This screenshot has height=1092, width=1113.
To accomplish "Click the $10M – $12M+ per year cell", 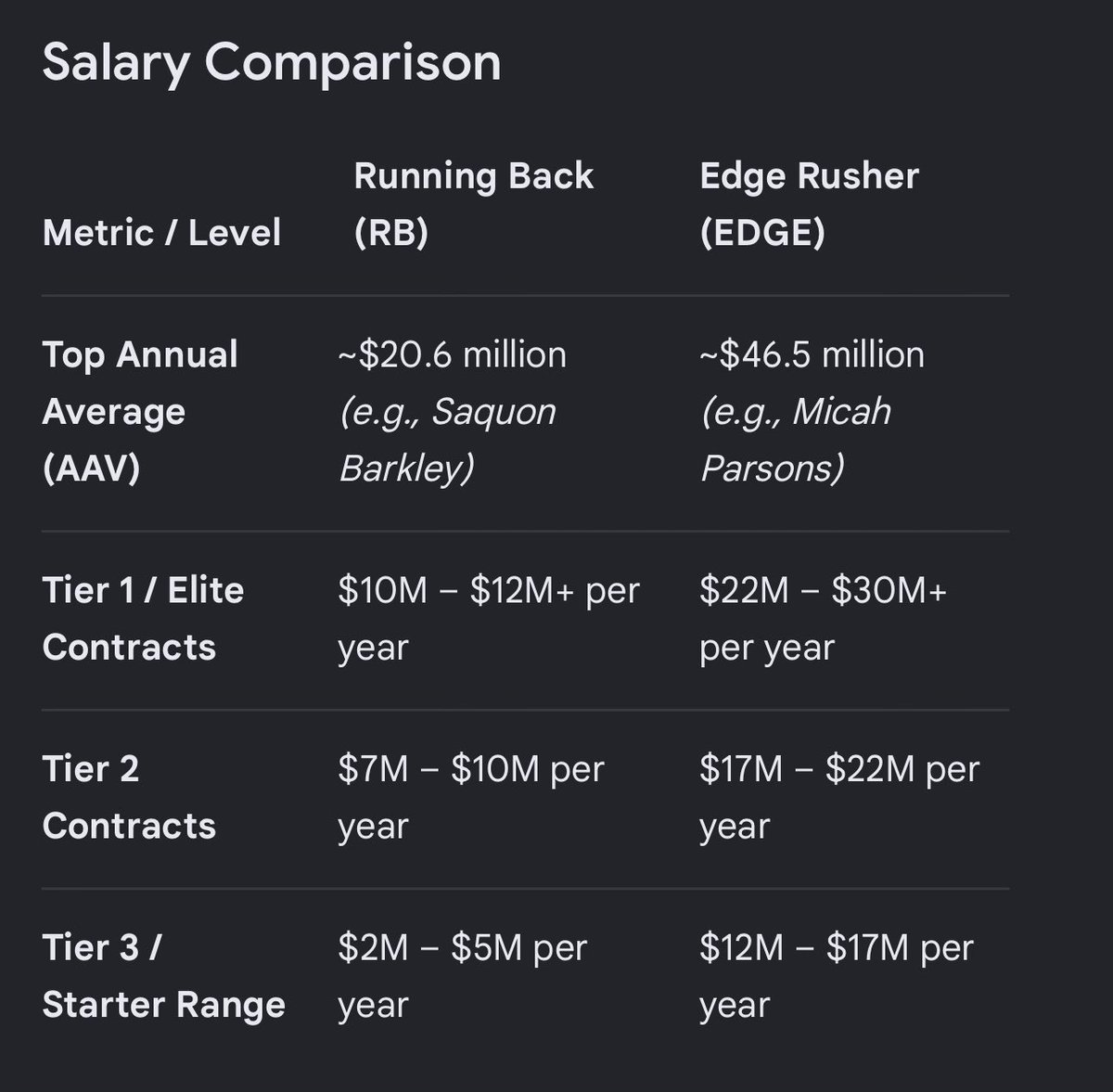I will pos(489,618).
